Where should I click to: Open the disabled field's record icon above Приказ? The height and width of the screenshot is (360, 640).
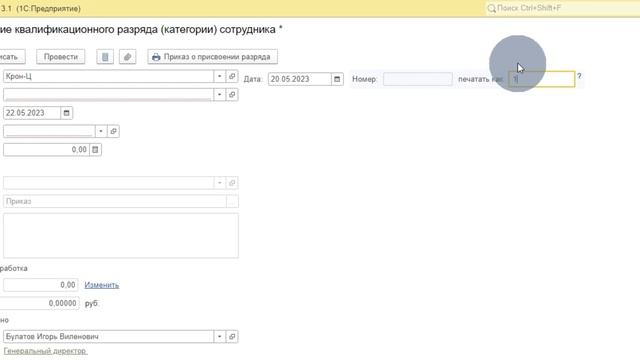pyautogui.click(x=232, y=183)
